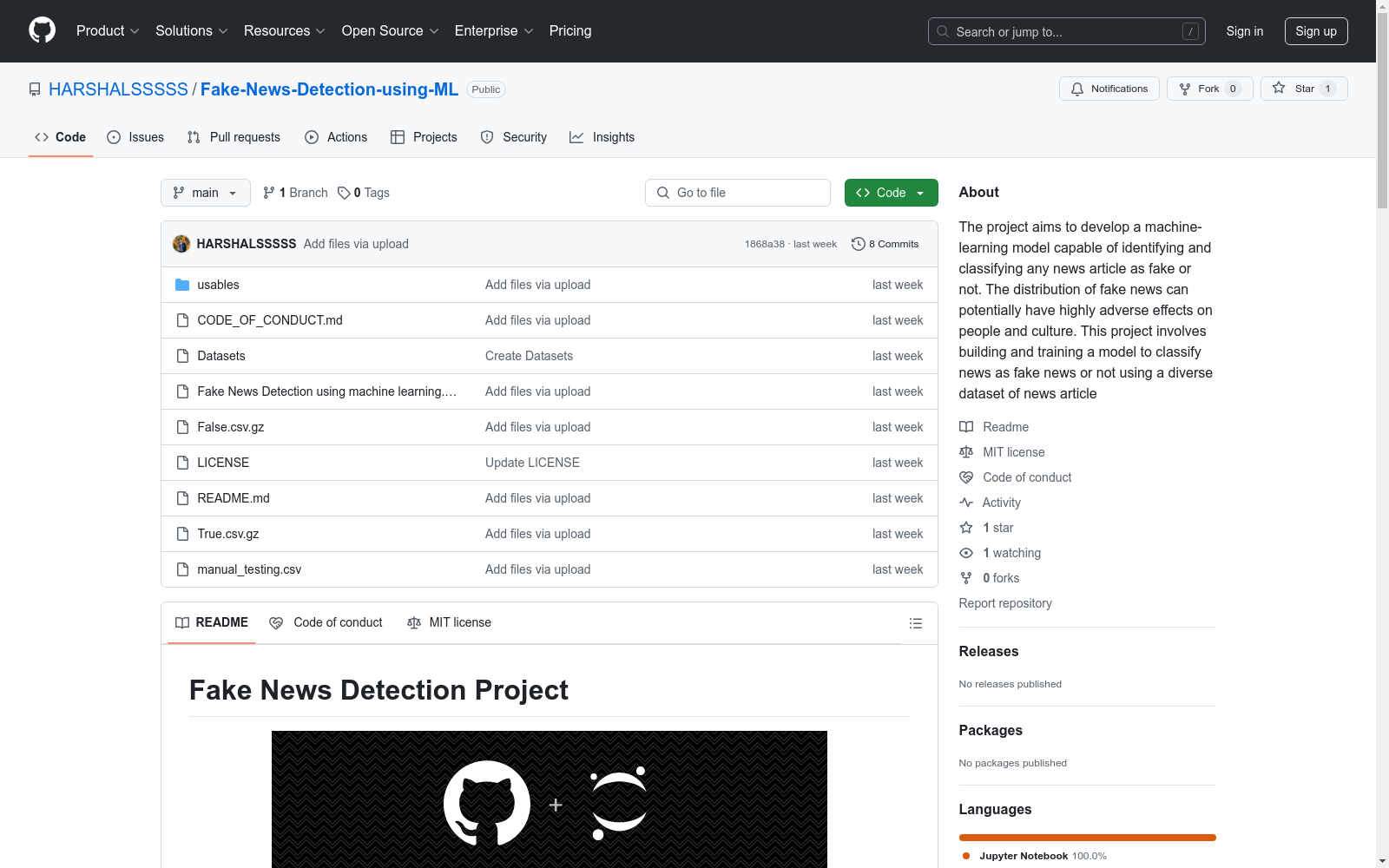
Task: Open the Packages heading link
Action: pyautogui.click(x=991, y=730)
